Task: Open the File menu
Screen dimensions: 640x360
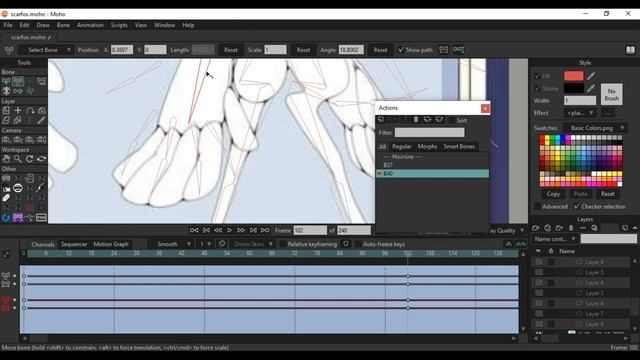Action: tap(8, 25)
